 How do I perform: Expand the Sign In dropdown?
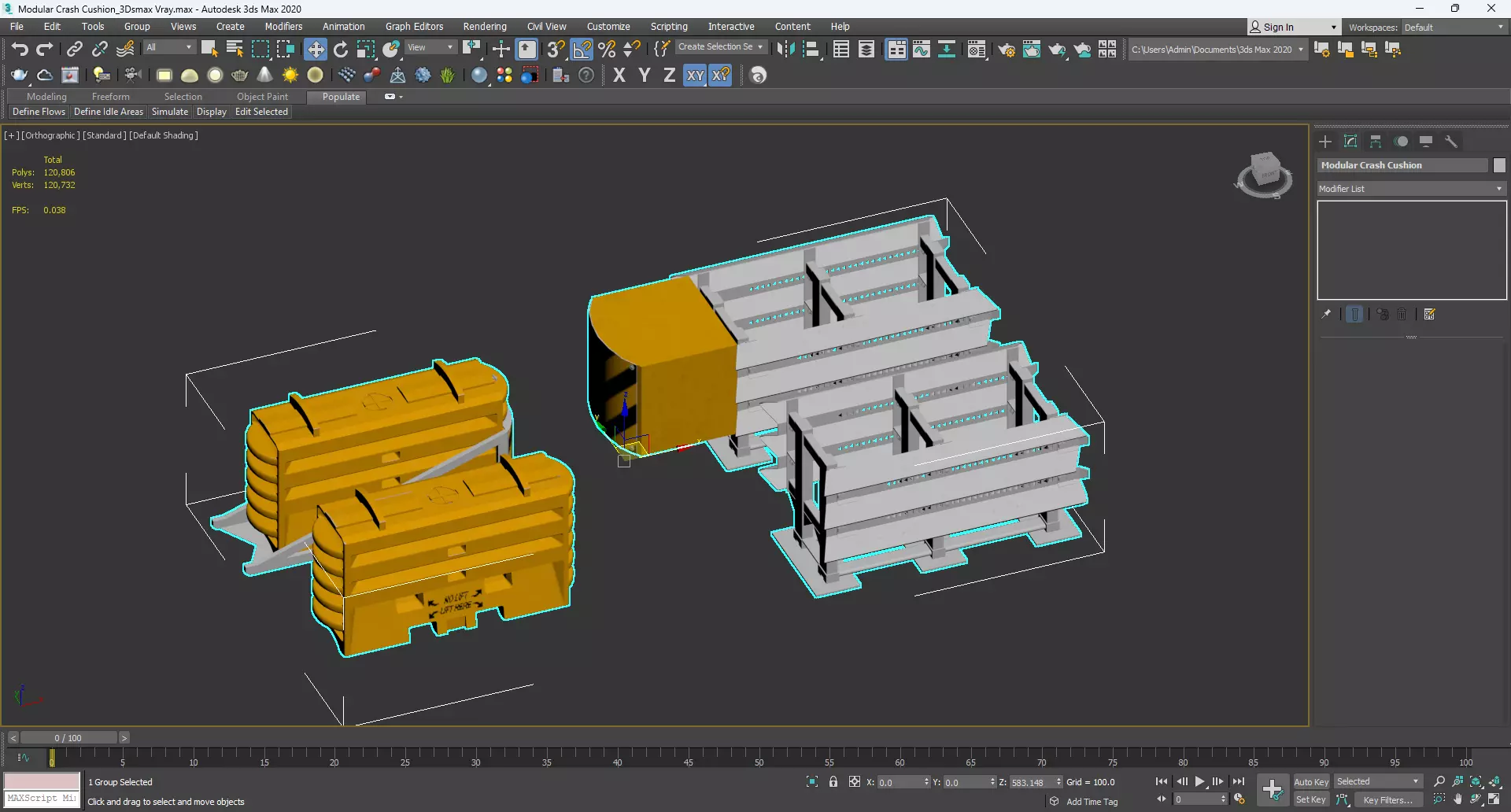pos(1333,28)
